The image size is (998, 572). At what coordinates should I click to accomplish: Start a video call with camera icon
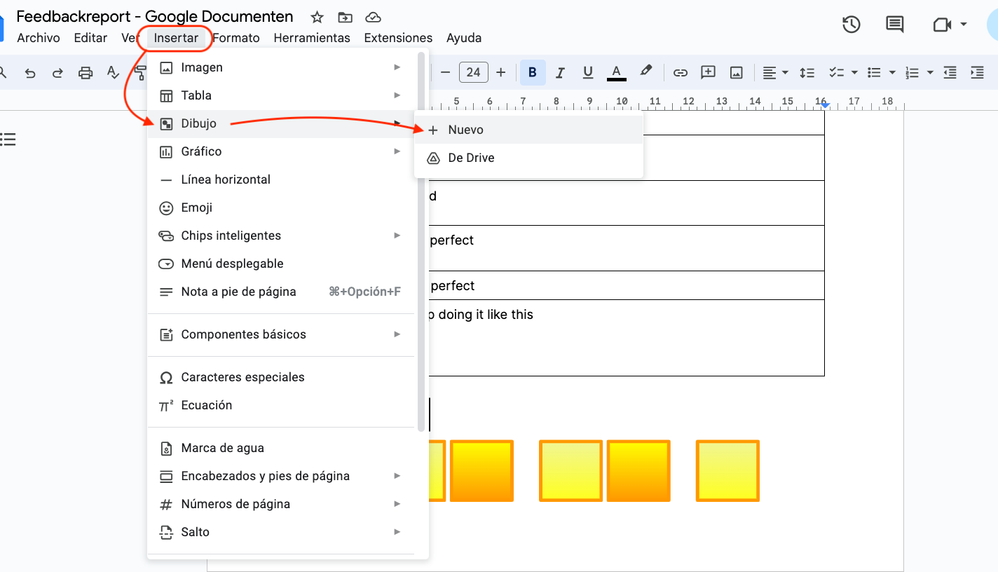point(942,25)
